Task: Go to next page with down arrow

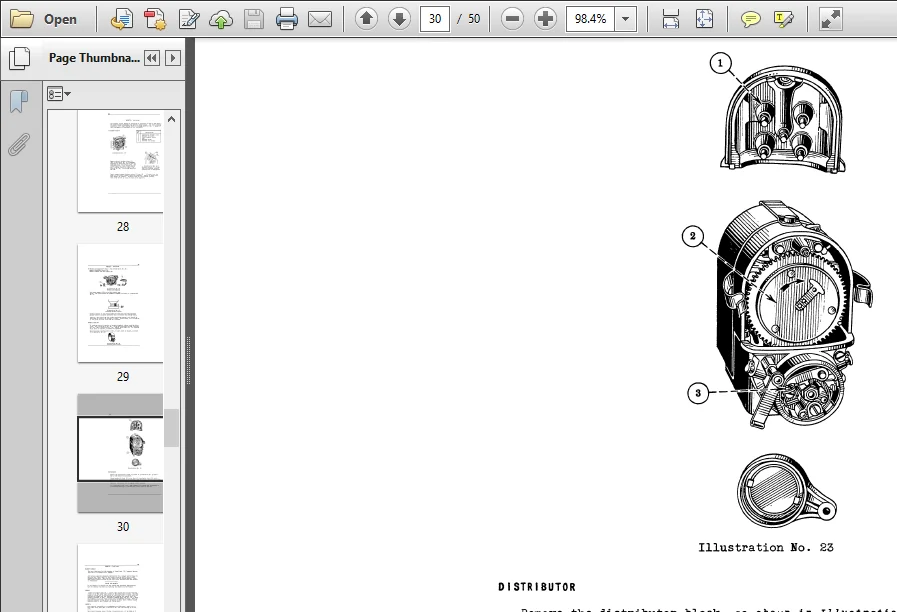Action: coord(399,19)
